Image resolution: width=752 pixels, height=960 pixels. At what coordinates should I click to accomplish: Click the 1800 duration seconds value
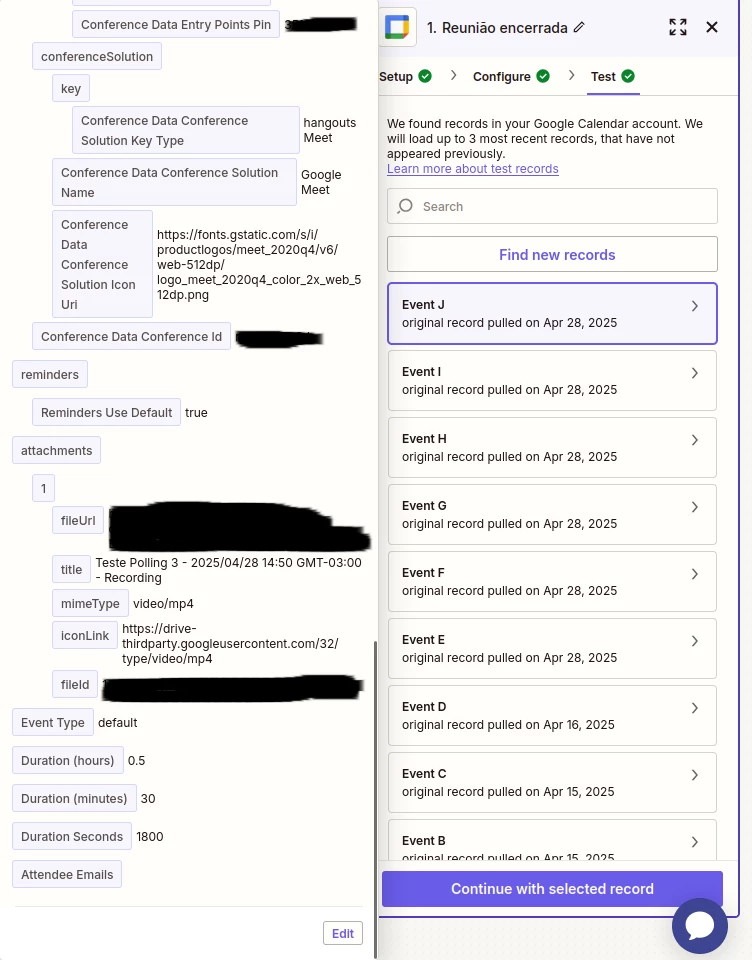click(x=150, y=836)
